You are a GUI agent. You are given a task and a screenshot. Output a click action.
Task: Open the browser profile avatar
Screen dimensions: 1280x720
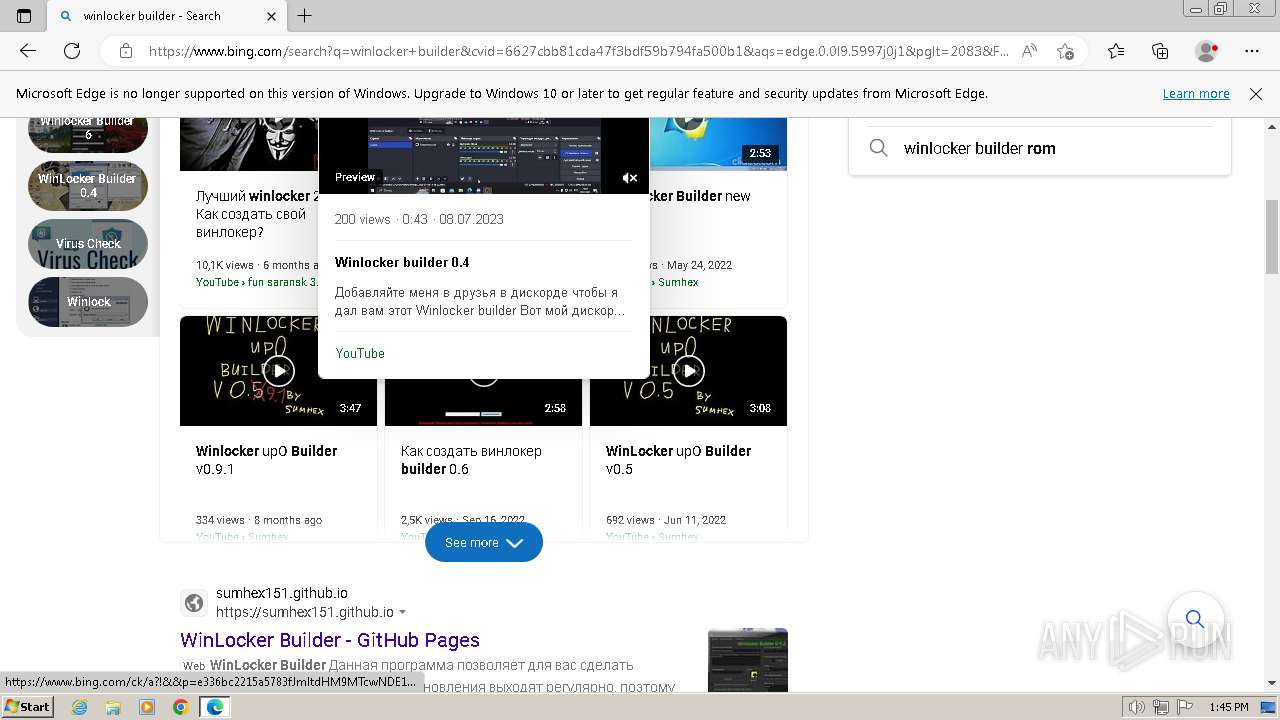point(1207,51)
